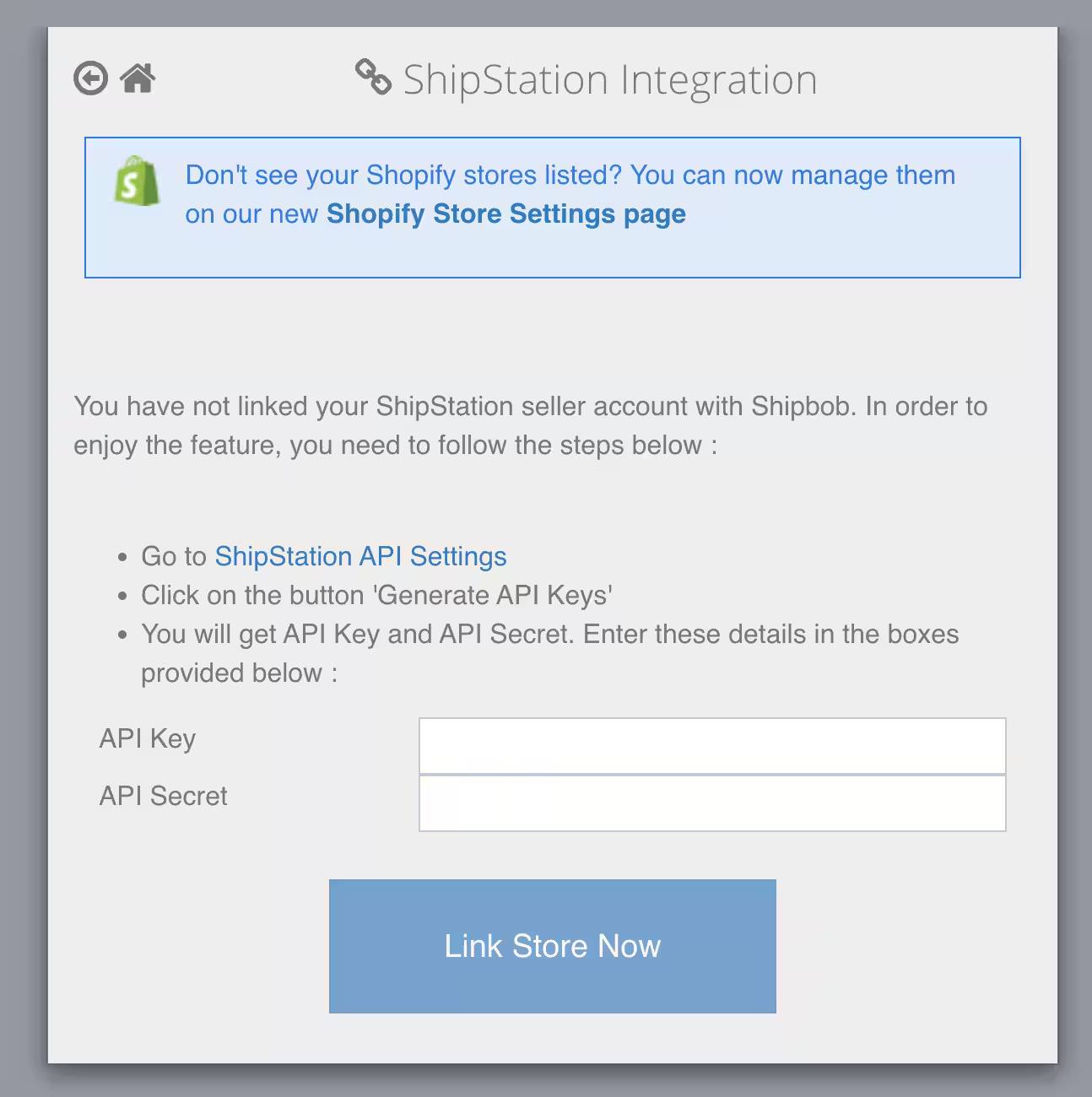This screenshot has width=1092, height=1097.
Task: Click the 'Generate API Keys' bullet instruction
Action: (x=376, y=595)
